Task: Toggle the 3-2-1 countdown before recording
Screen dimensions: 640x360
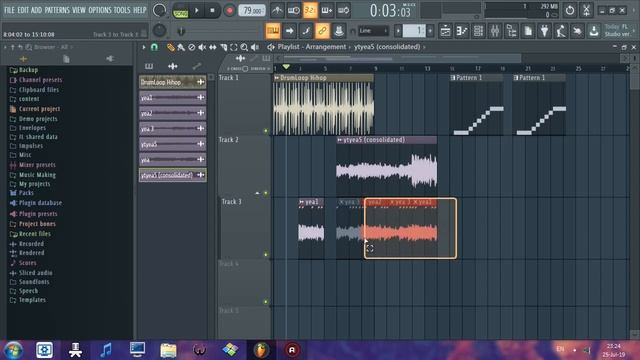Action: (x=310, y=11)
